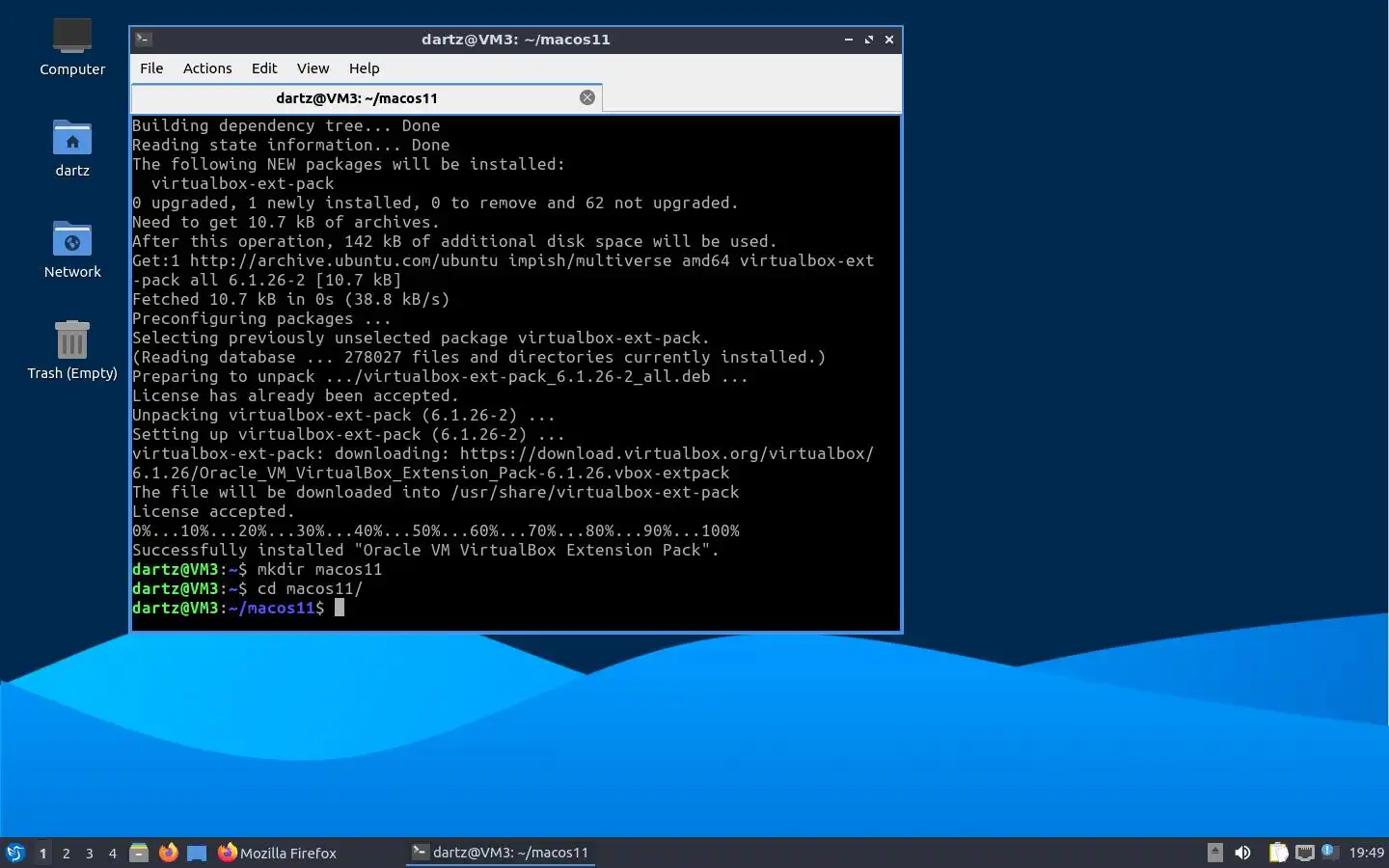This screenshot has height=868, width=1389.
Task: Open the dartz home folder icon
Action: pos(72,149)
